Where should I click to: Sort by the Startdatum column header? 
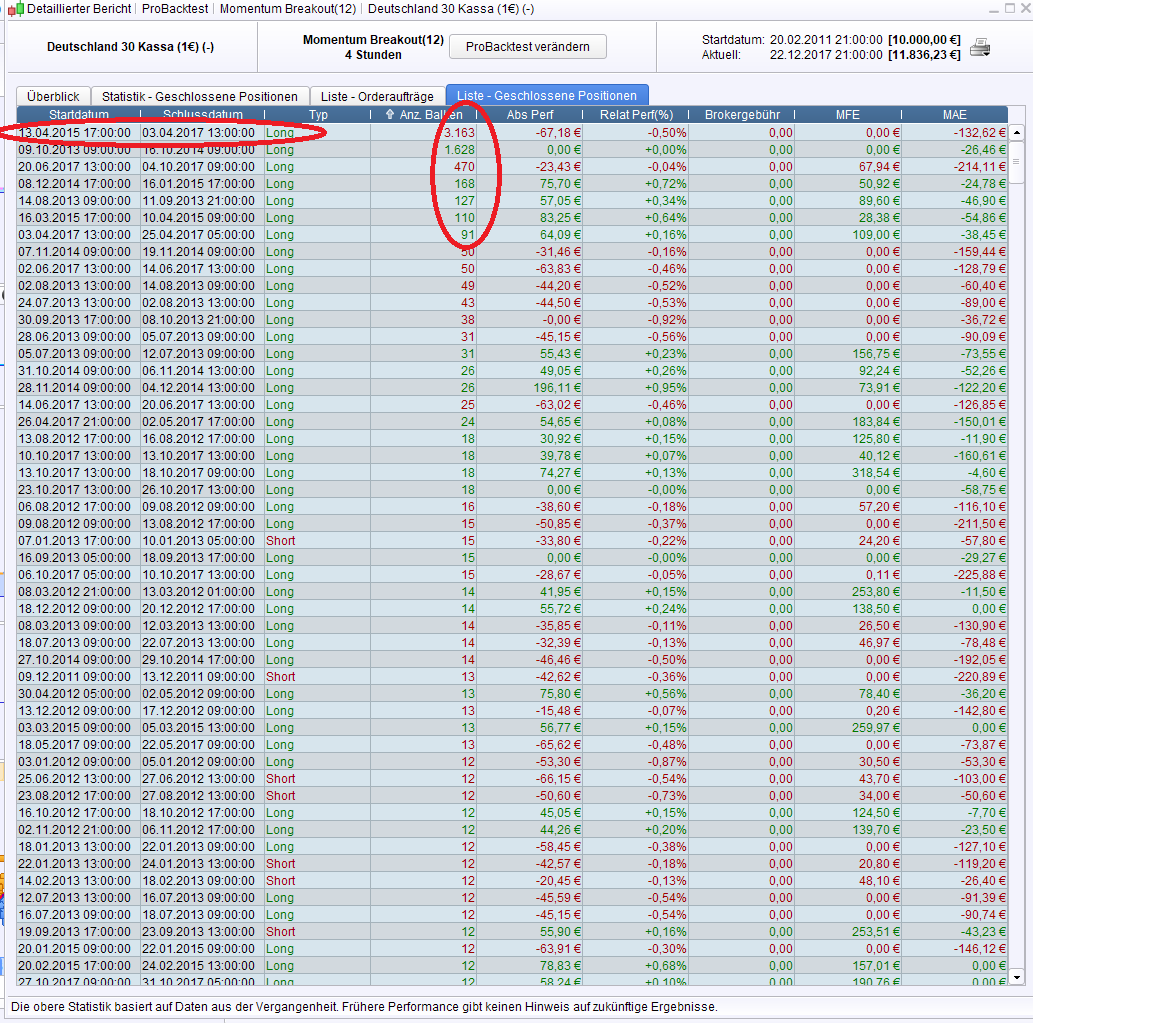(78, 115)
